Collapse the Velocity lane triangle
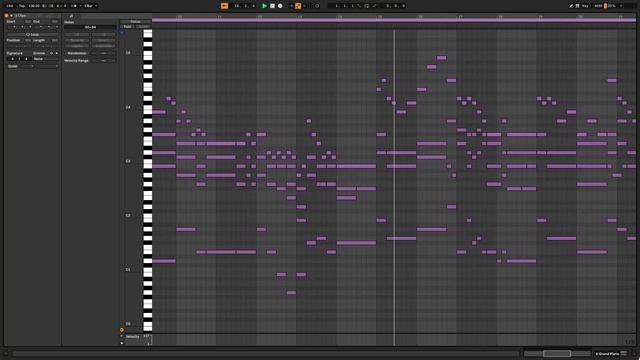This screenshot has height=360, width=640. [x=122, y=336]
